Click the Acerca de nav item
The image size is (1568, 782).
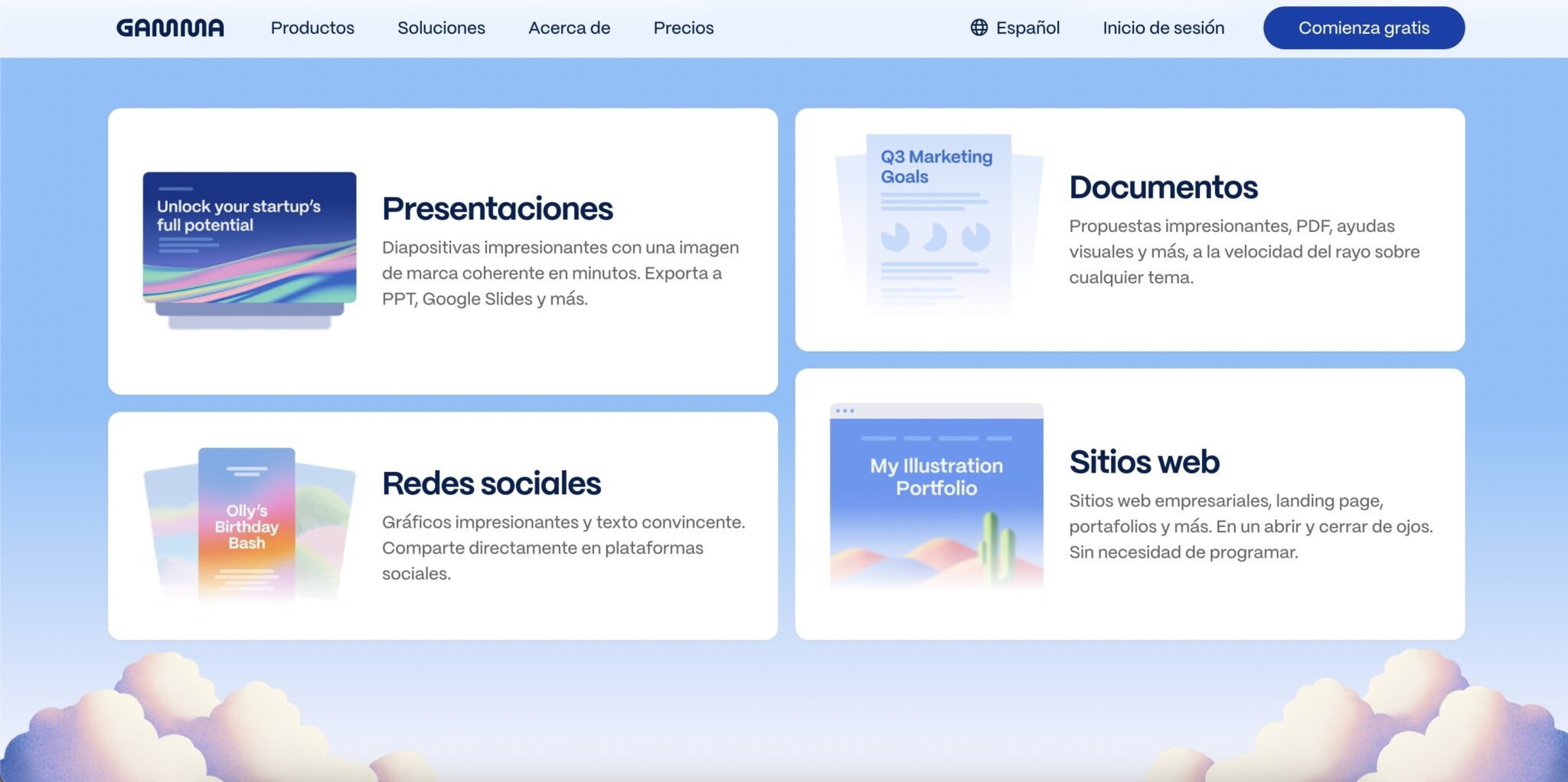tap(568, 28)
